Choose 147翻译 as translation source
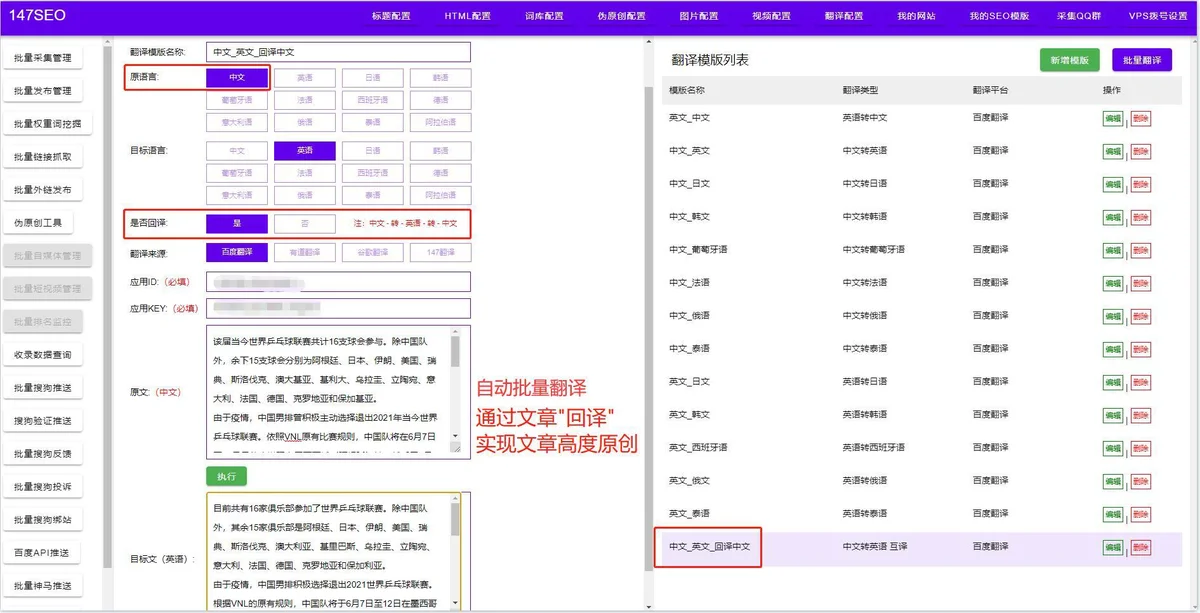 point(440,253)
